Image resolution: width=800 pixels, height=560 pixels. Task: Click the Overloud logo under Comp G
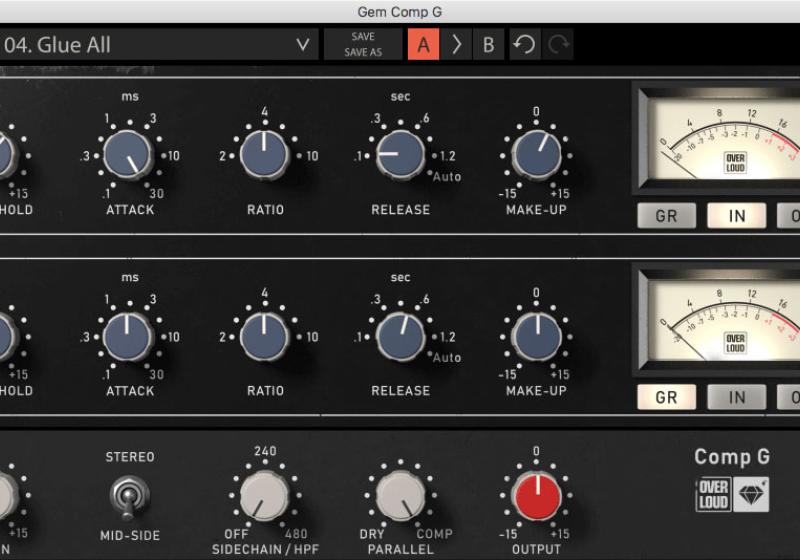[x=713, y=495]
